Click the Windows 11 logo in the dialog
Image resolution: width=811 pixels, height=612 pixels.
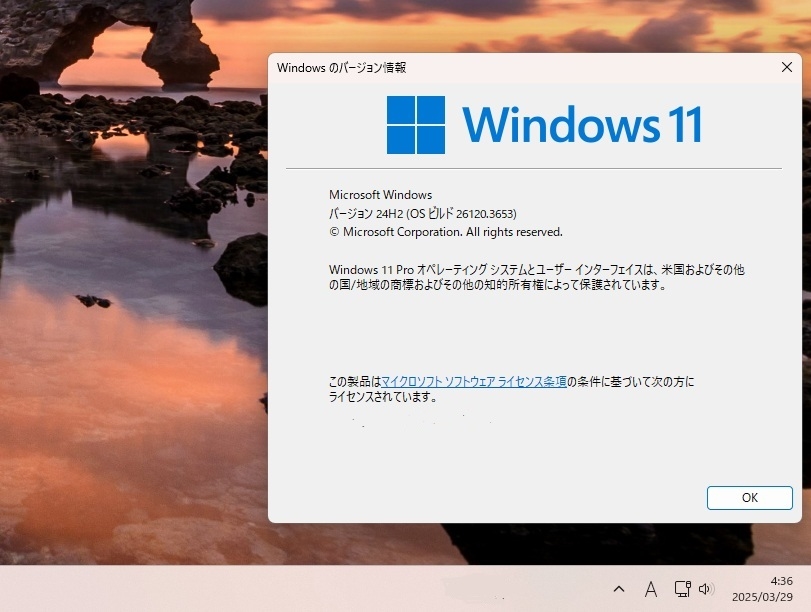(x=544, y=125)
